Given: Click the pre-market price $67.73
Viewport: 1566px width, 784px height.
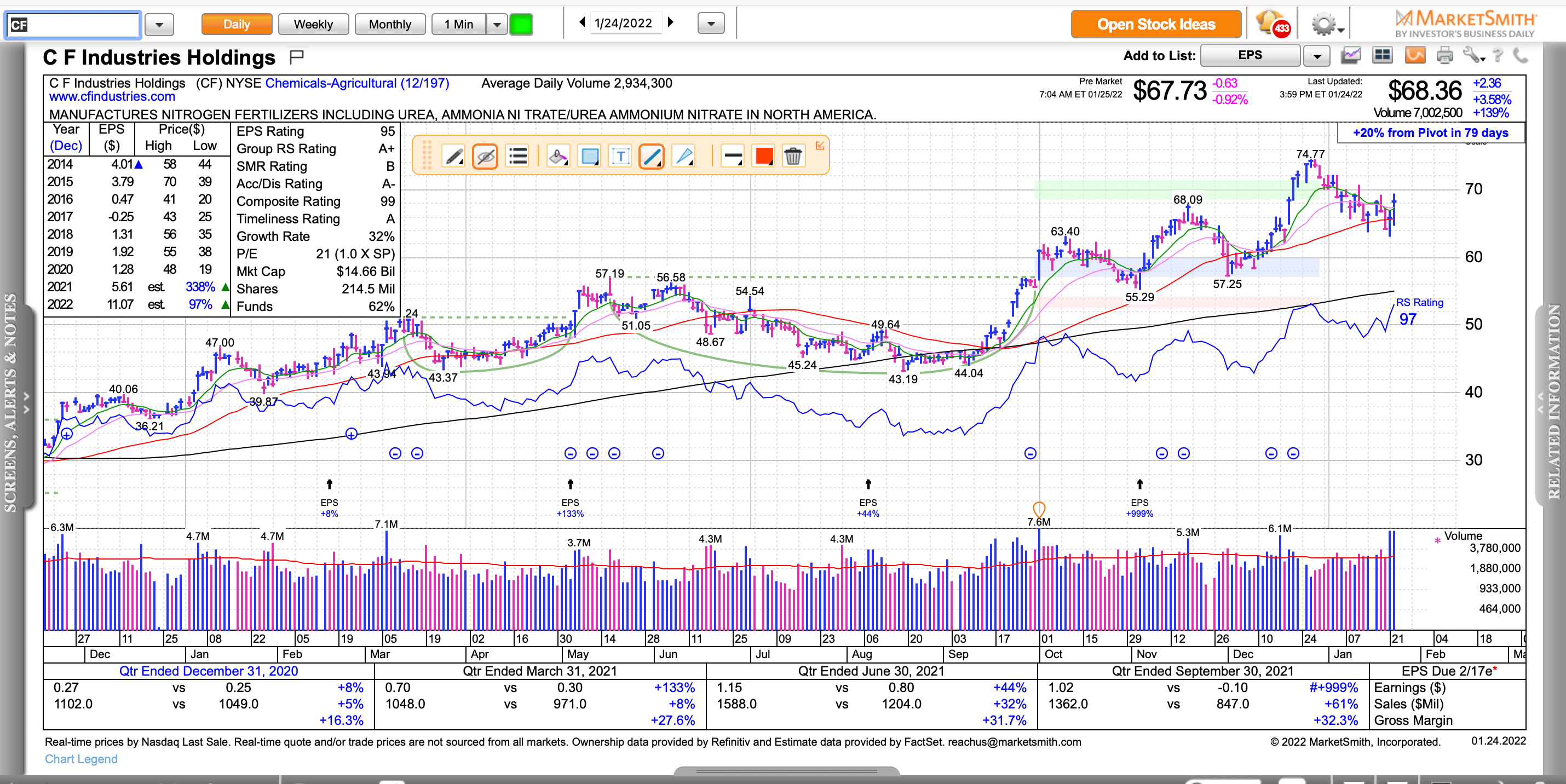Looking at the screenshot, I should [x=1170, y=91].
